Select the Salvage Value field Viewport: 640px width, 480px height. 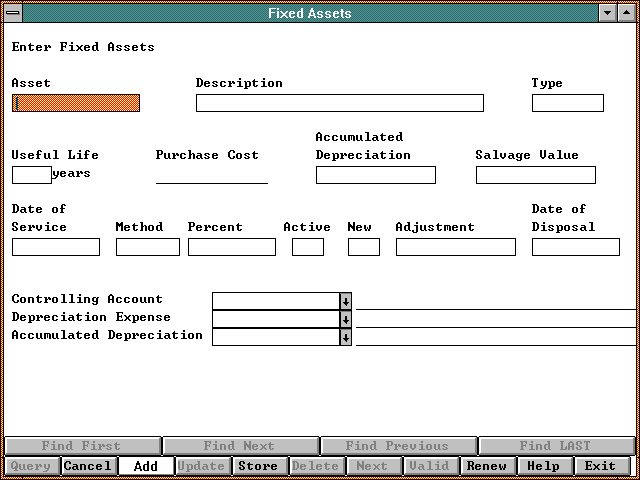click(535, 175)
